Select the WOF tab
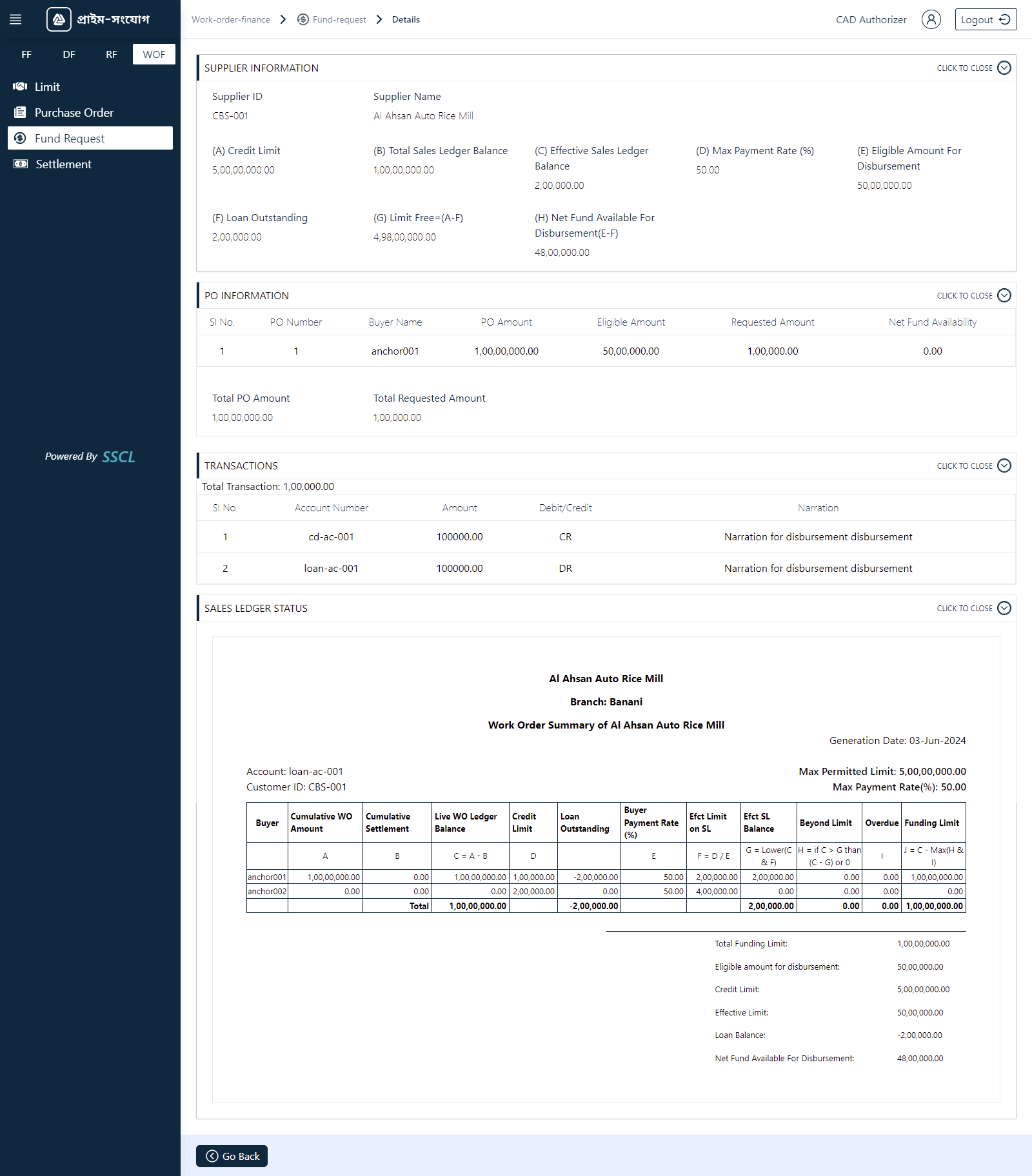 click(154, 54)
